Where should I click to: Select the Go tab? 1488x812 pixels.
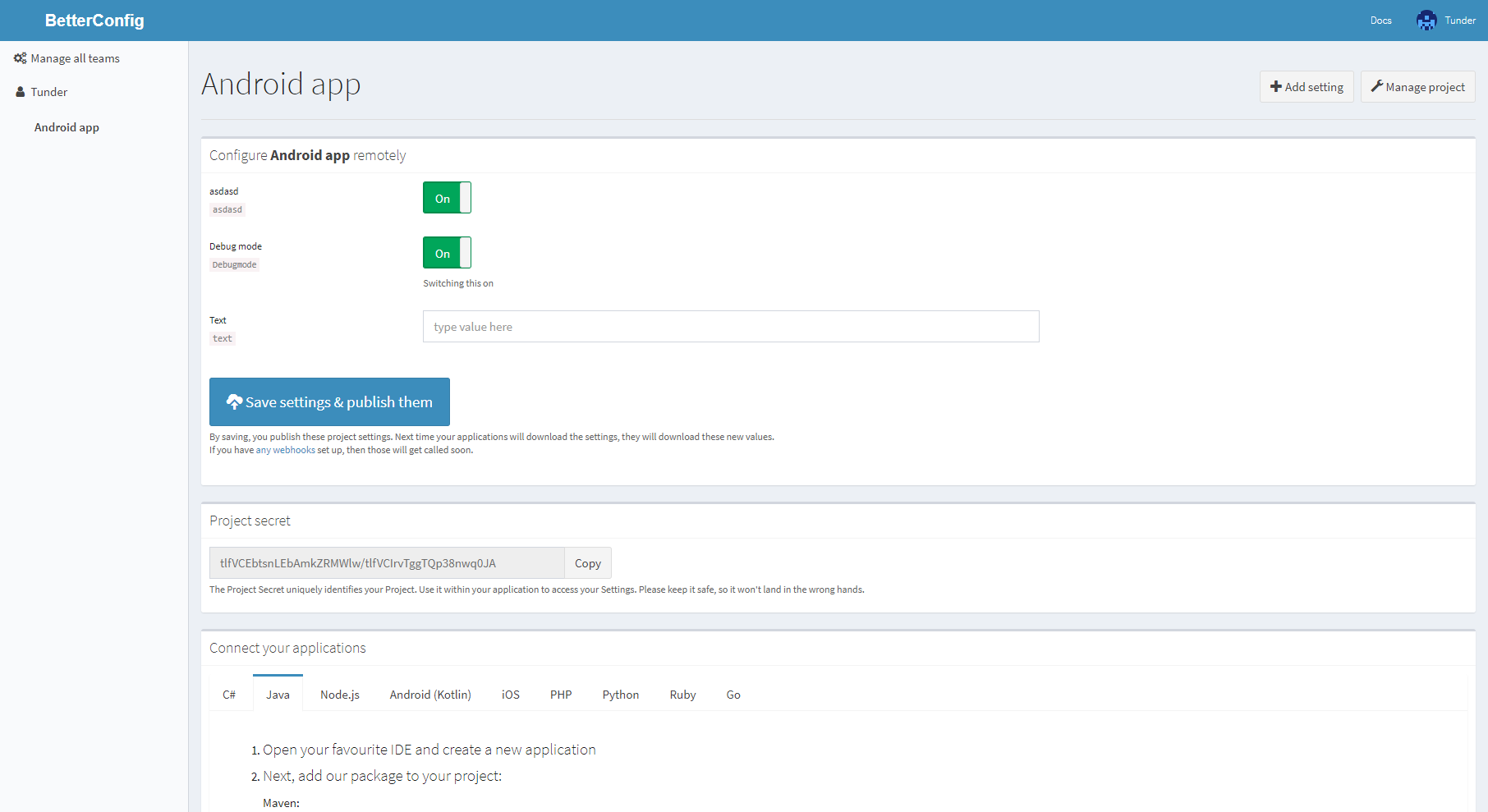click(x=733, y=695)
